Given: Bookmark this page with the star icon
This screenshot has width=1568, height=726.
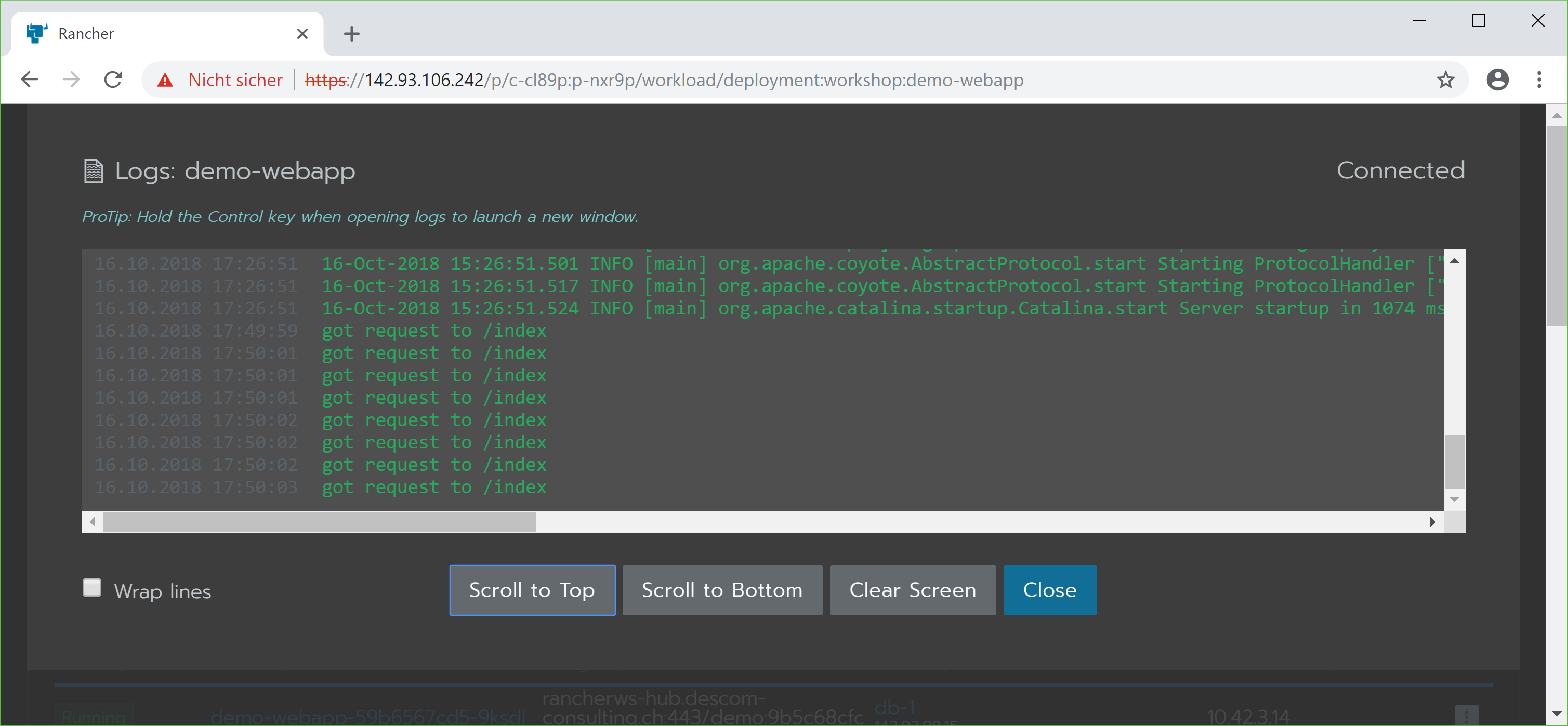Looking at the screenshot, I should pyautogui.click(x=1446, y=80).
